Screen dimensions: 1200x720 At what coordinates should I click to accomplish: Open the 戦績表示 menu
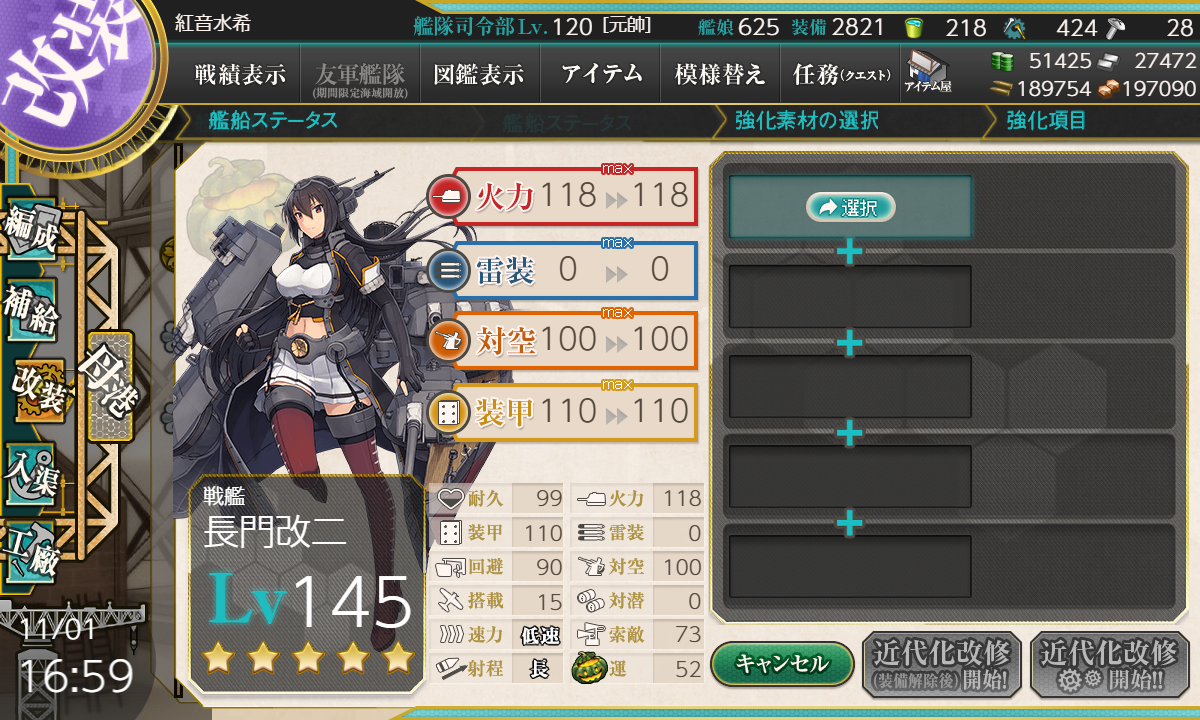(240, 75)
